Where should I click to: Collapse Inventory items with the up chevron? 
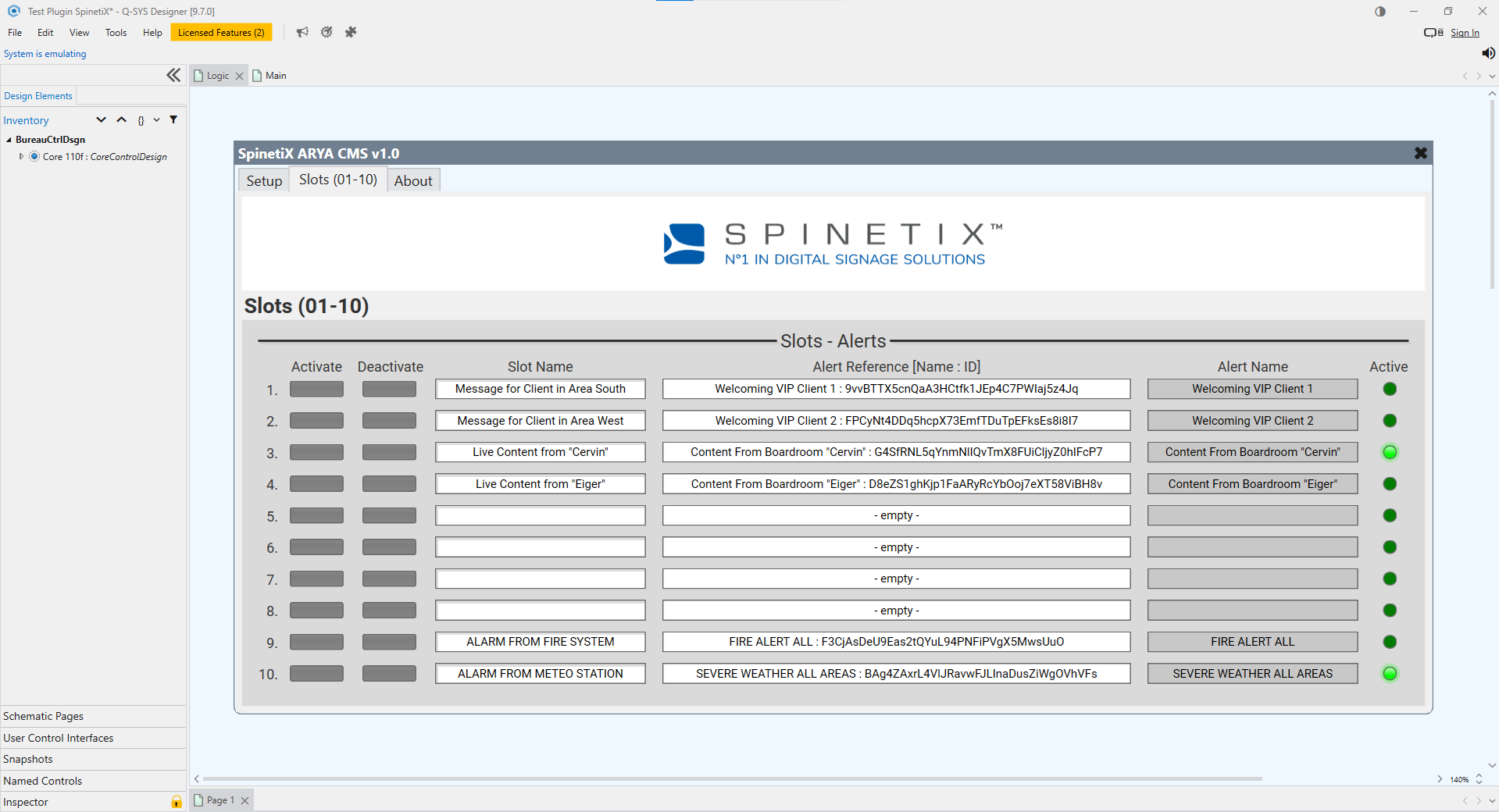coord(121,119)
